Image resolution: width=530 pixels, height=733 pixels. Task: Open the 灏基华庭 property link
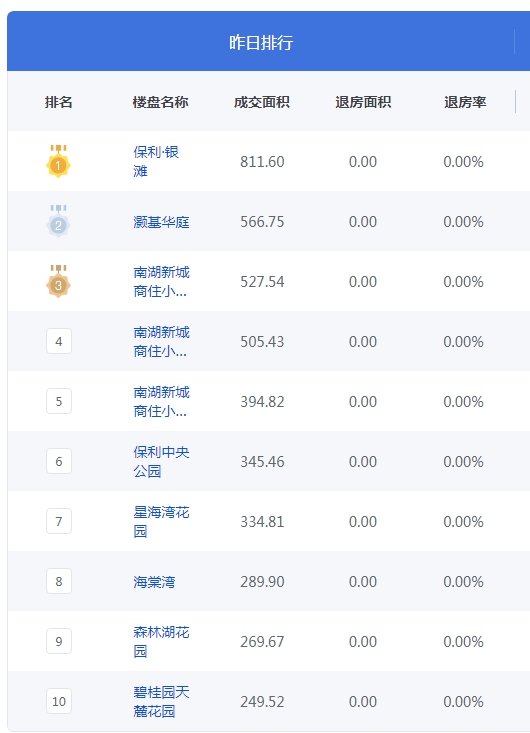click(161, 222)
